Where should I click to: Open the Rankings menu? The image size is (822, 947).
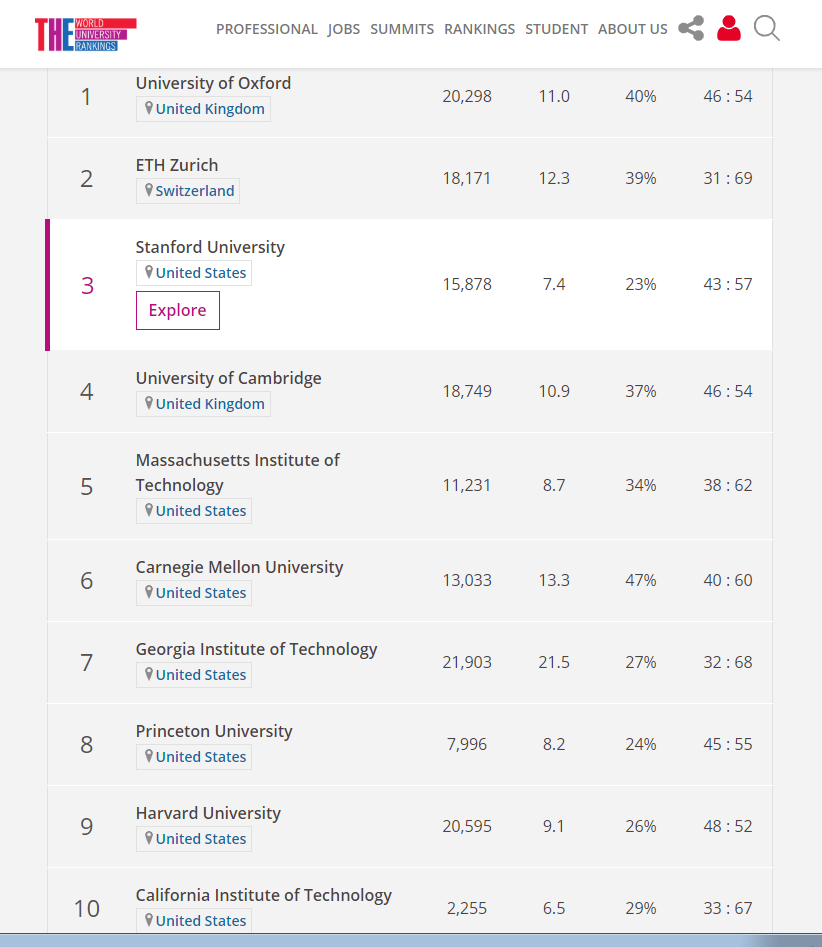click(480, 29)
